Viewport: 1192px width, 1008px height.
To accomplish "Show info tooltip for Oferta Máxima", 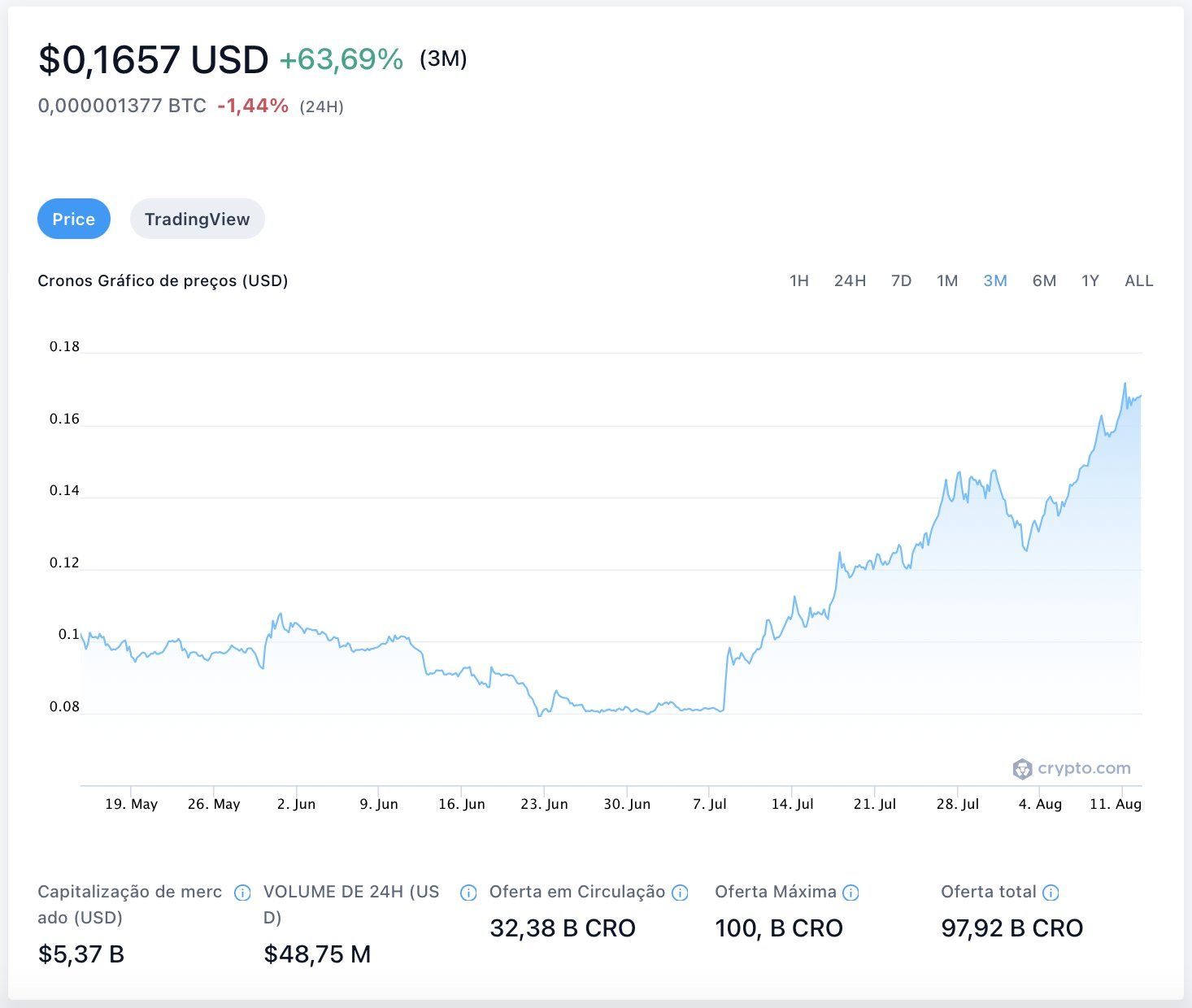I will tap(850, 893).
